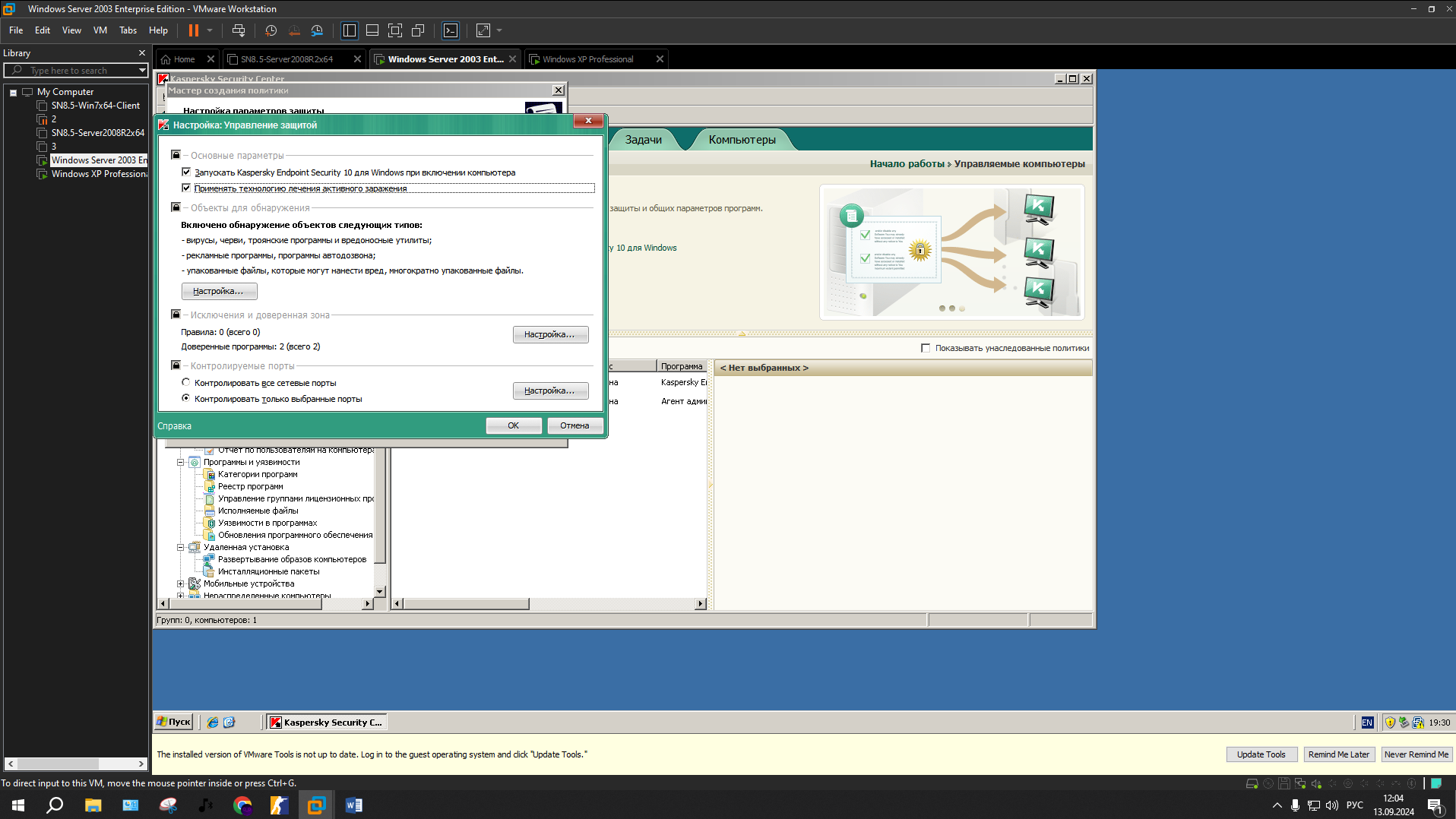Screen dimensions: 1456x819
Task: Click Настройка button under detected objects
Action: [219, 291]
